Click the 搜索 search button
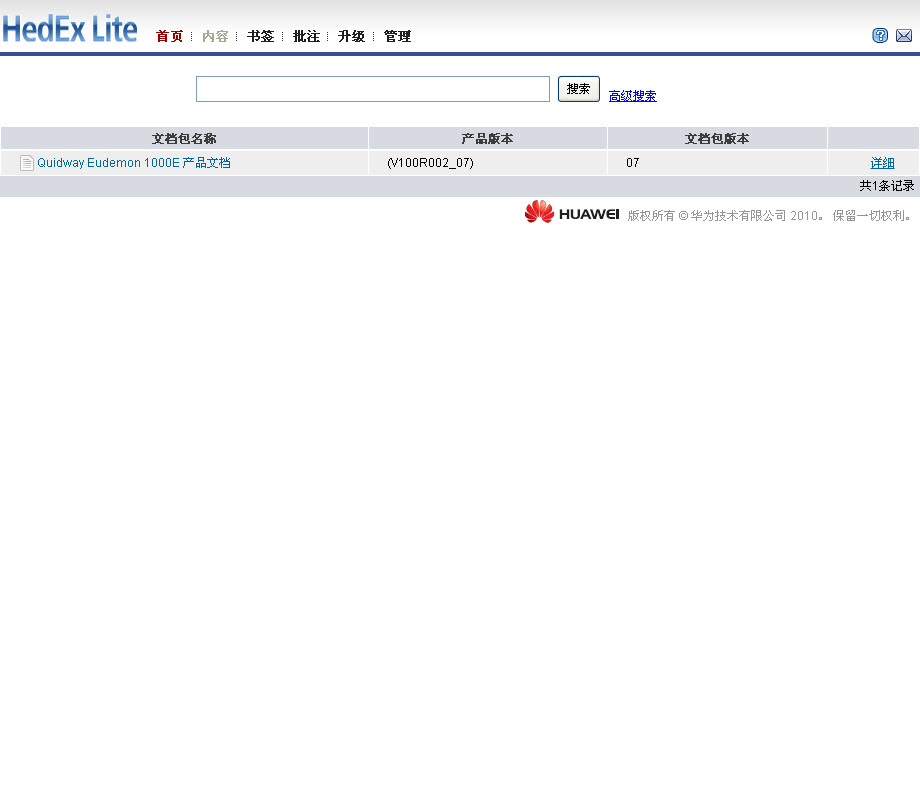920x798 pixels. pyautogui.click(x=578, y=88)
